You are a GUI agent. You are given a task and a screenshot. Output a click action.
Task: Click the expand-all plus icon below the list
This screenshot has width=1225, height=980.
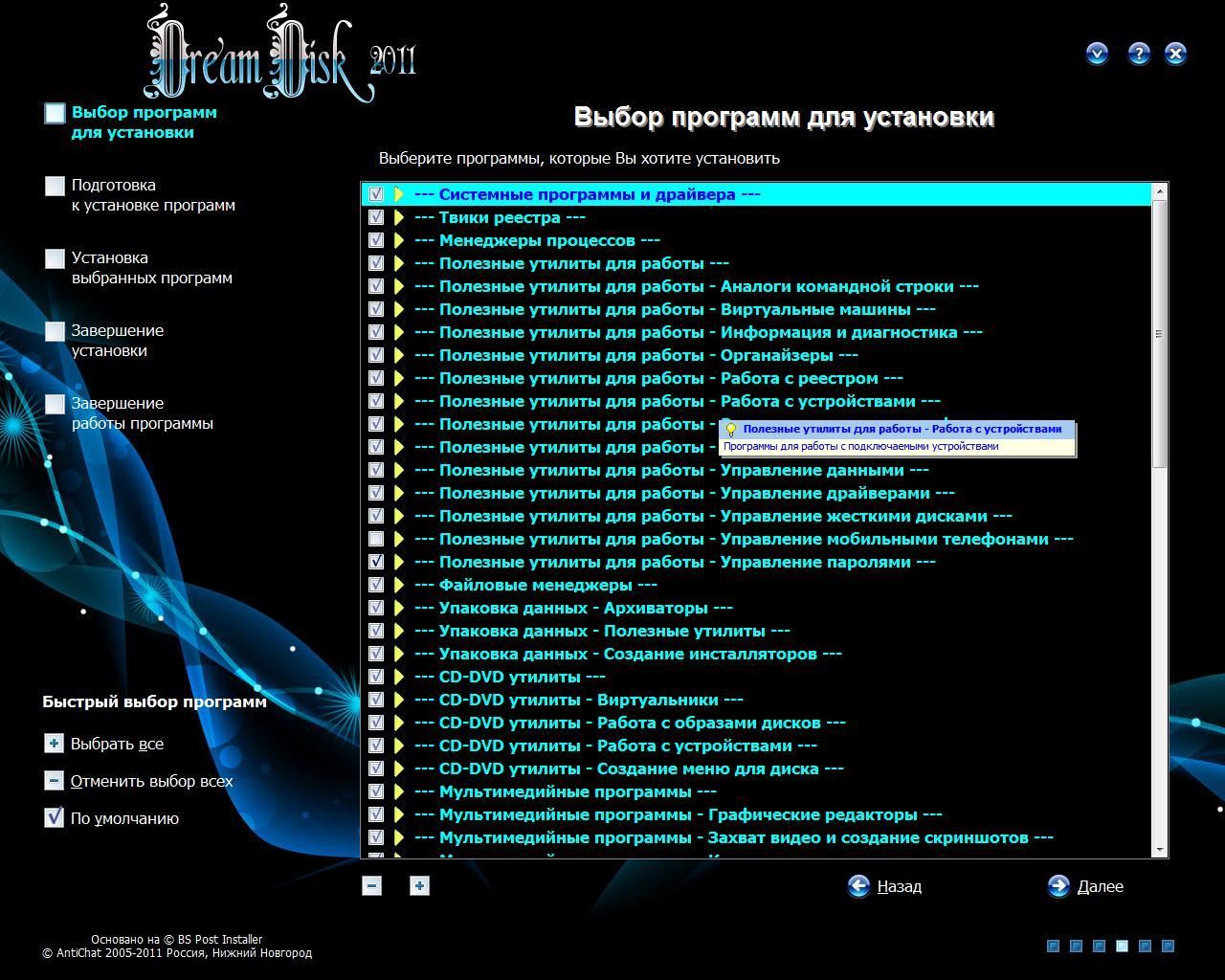coord(419,886)
